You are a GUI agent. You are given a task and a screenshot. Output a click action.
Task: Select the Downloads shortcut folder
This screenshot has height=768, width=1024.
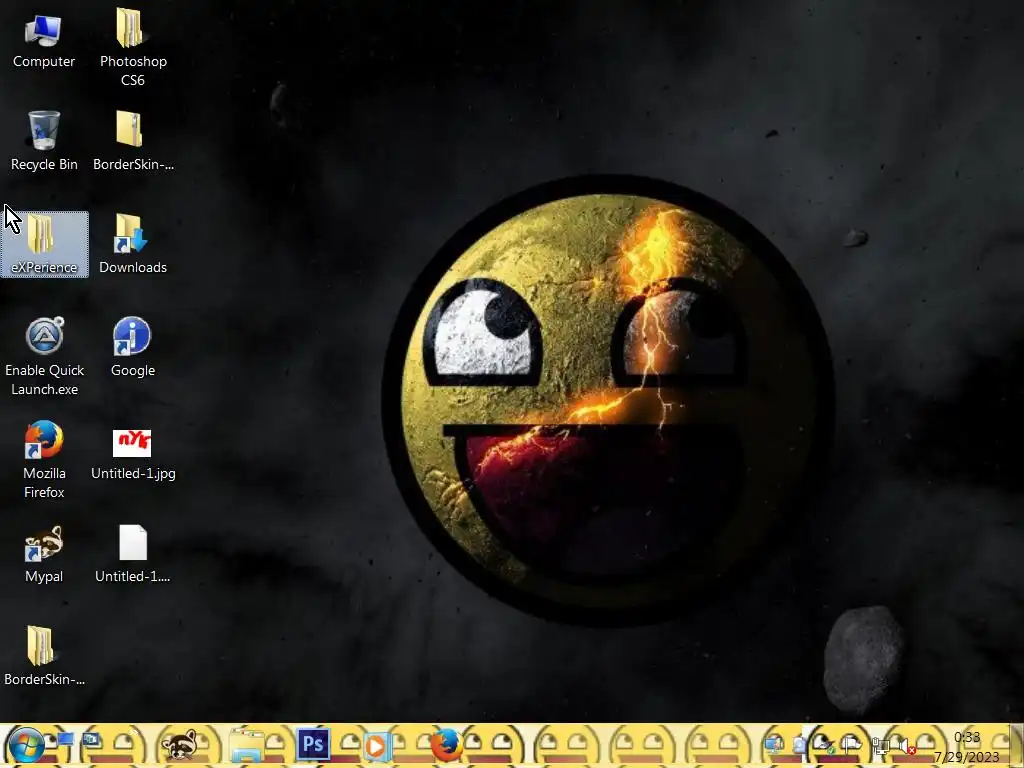click(x=133, y=244)
